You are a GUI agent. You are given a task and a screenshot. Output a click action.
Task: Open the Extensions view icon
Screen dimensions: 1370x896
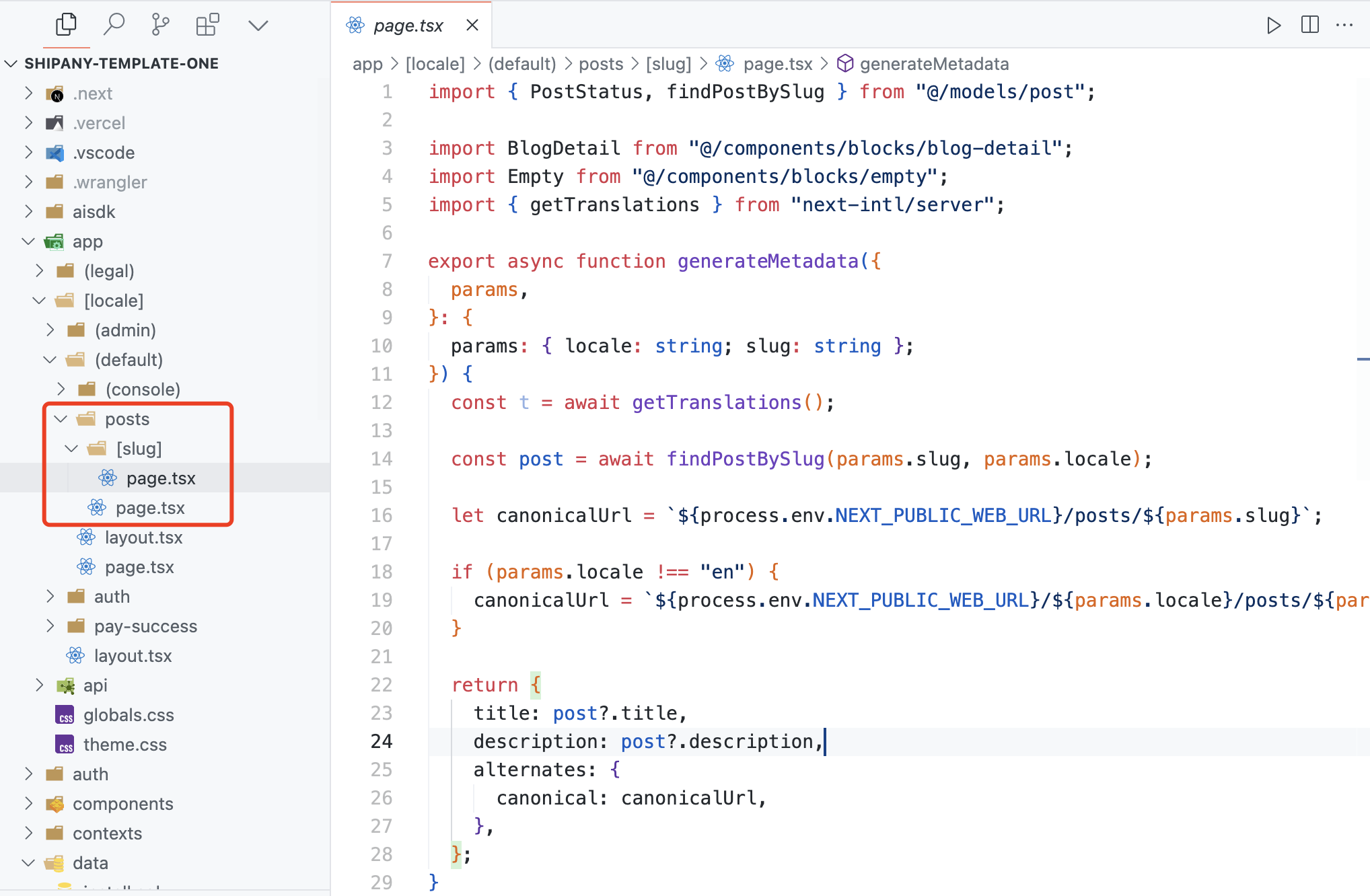(x=207, y=25)
